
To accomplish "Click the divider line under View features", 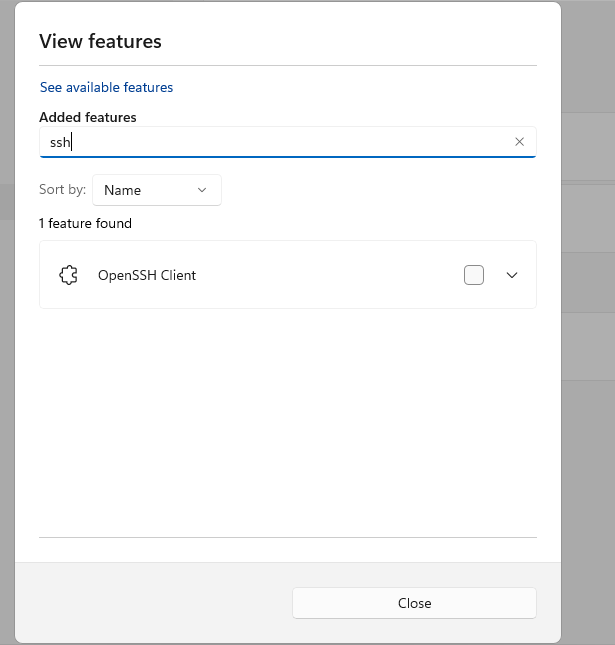I will 288,65.
